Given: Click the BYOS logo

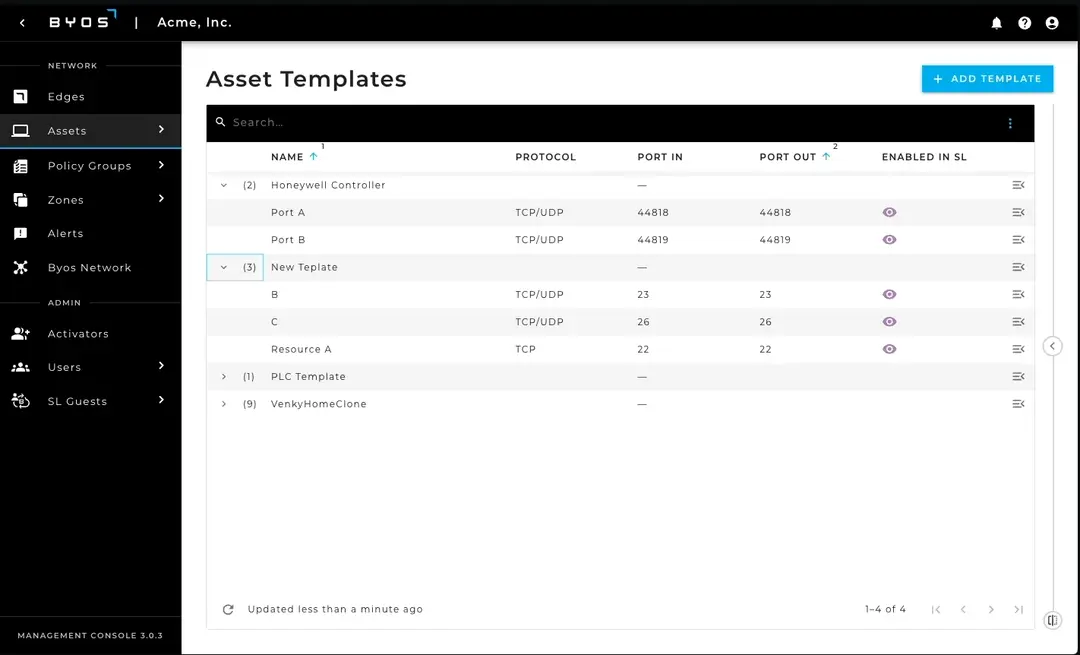Looking at the screenshot, I should [82, 21].
